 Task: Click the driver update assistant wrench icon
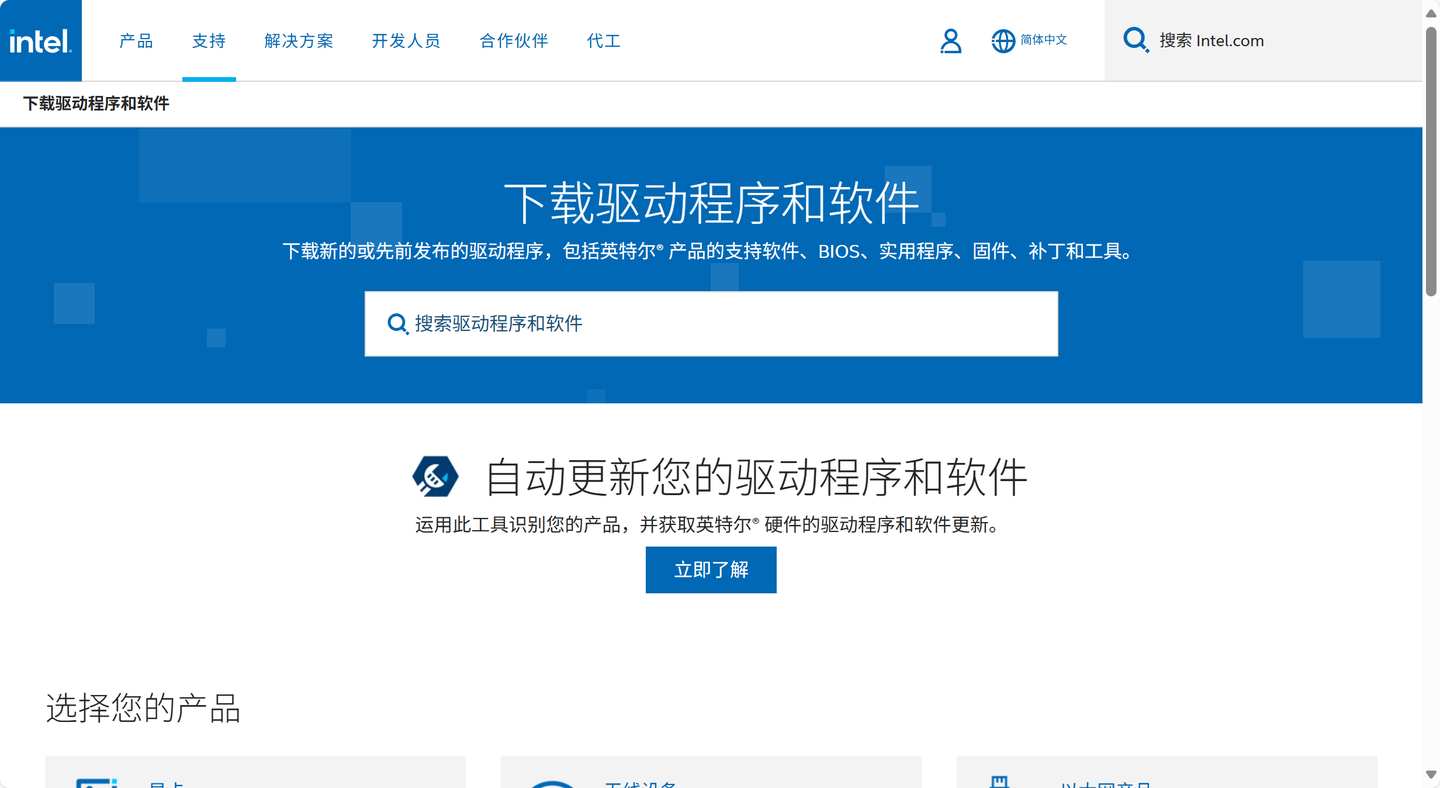(435, 476)
